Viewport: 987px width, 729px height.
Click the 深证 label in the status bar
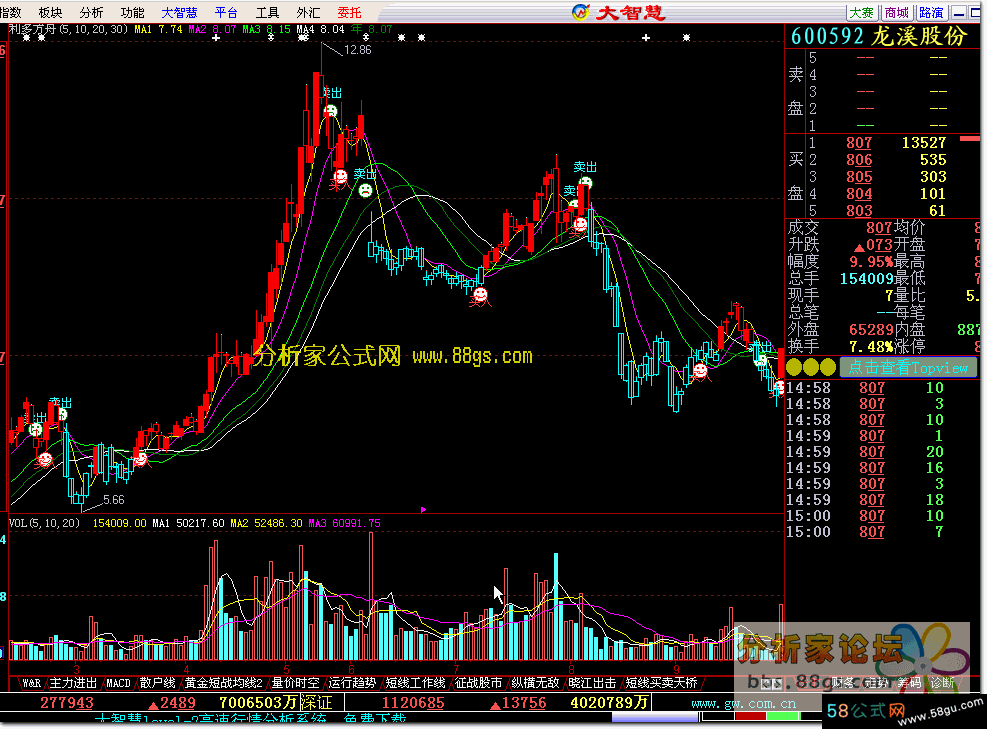315,703
